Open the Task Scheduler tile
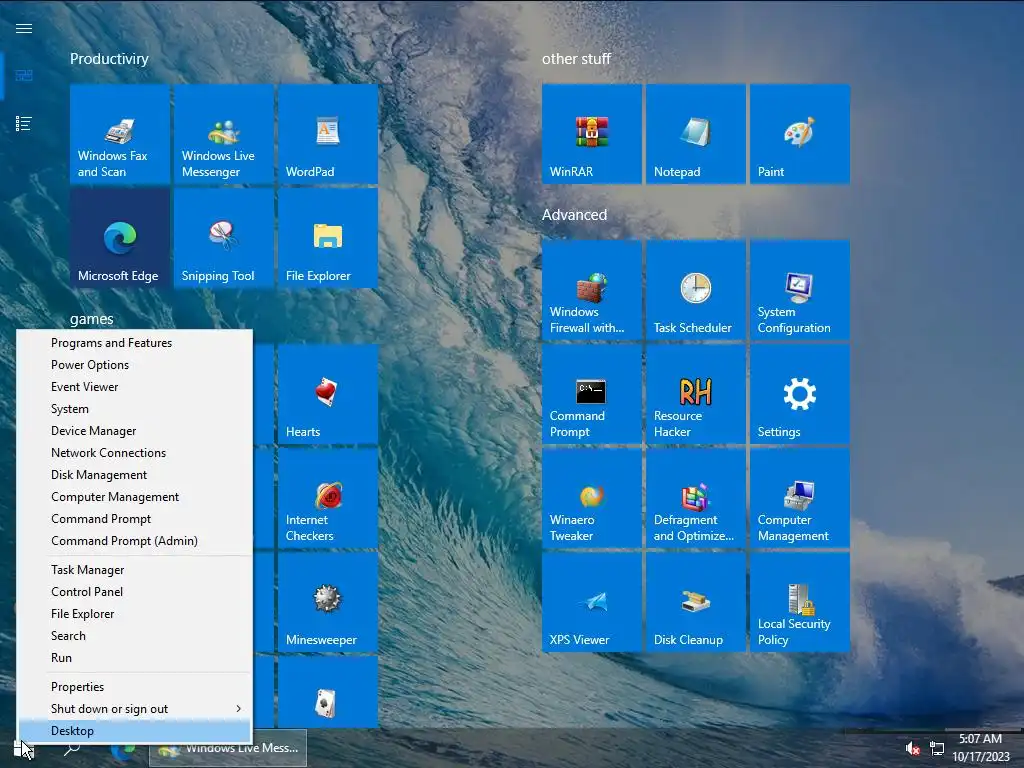The image size is (1024, 768). (x=696, y=290)
